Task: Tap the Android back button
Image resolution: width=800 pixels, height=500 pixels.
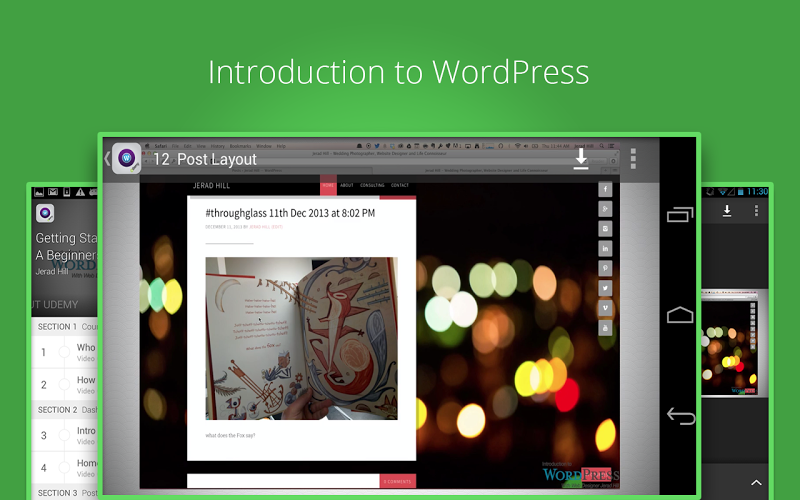Action: pyautogui.click(x=681, y=416)
